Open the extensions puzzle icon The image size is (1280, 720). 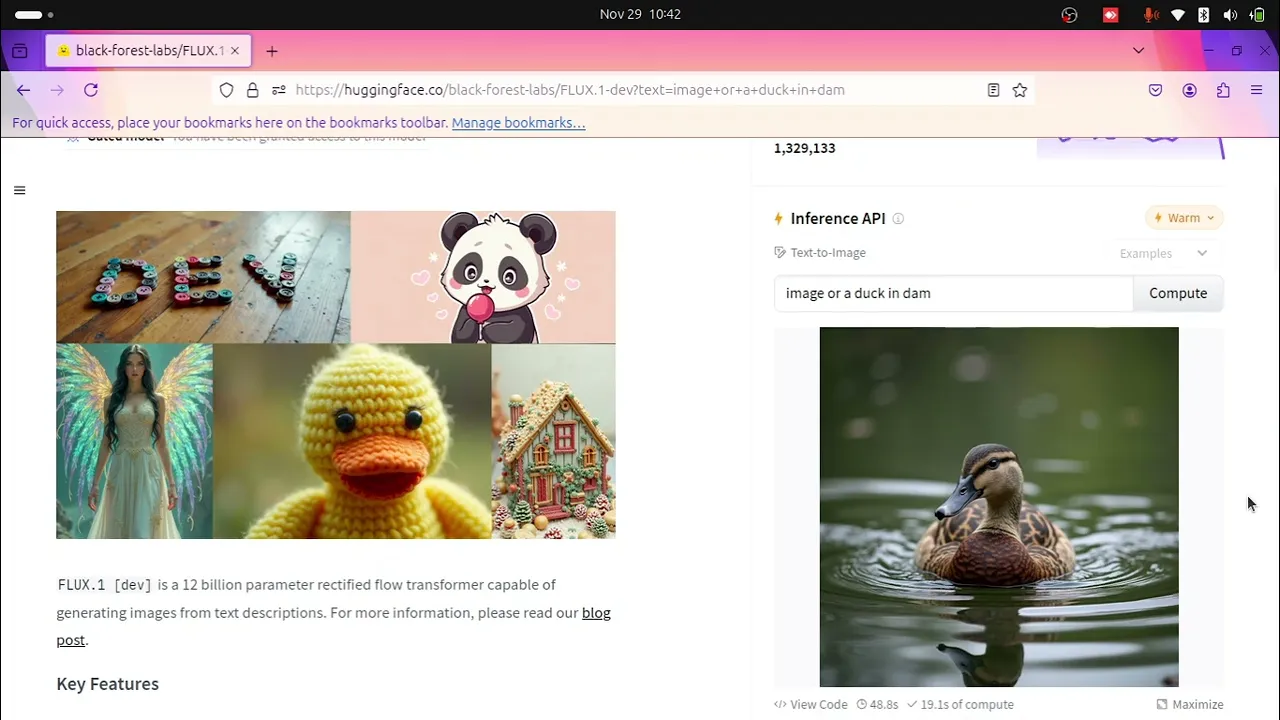(x=1223, y=90)
